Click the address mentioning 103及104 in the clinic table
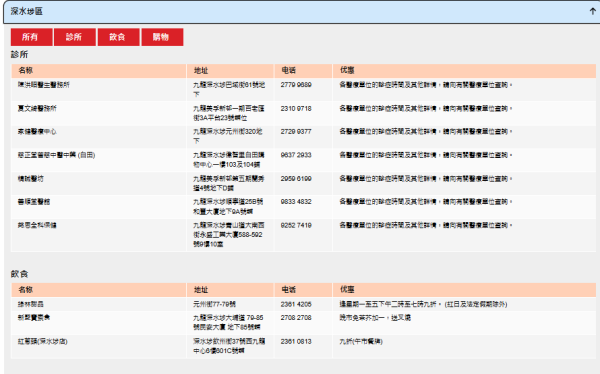 (228, 160)
